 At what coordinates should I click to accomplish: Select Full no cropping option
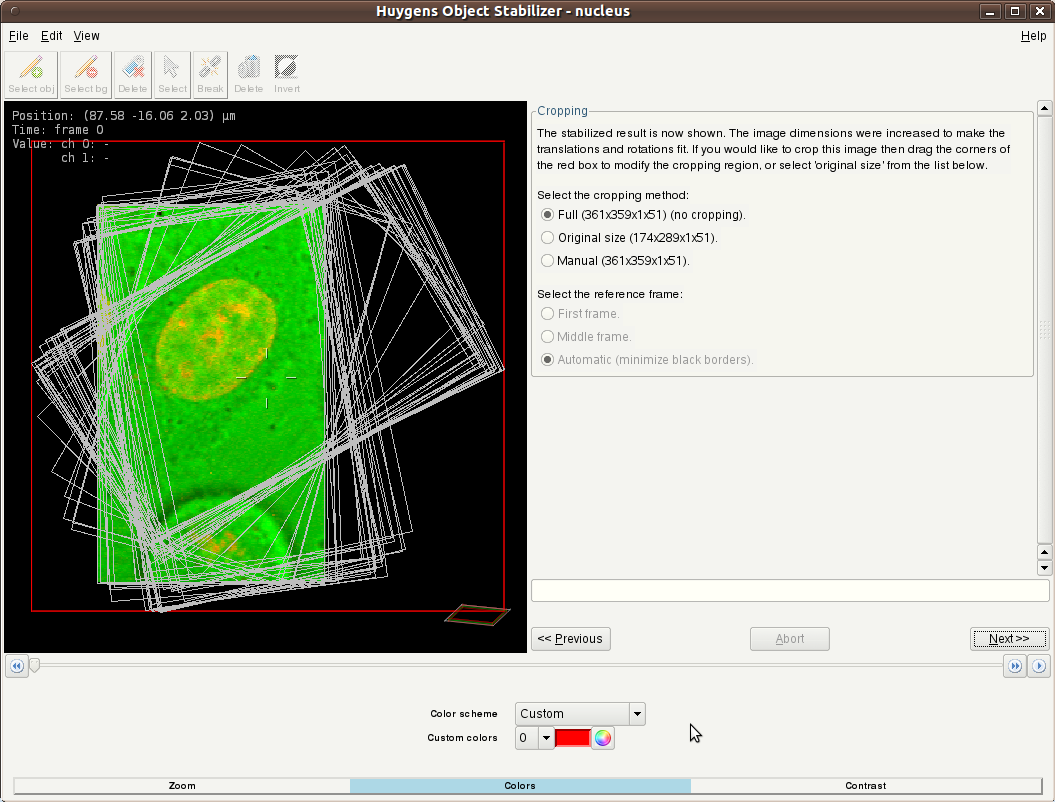click(x=547, y=215)
